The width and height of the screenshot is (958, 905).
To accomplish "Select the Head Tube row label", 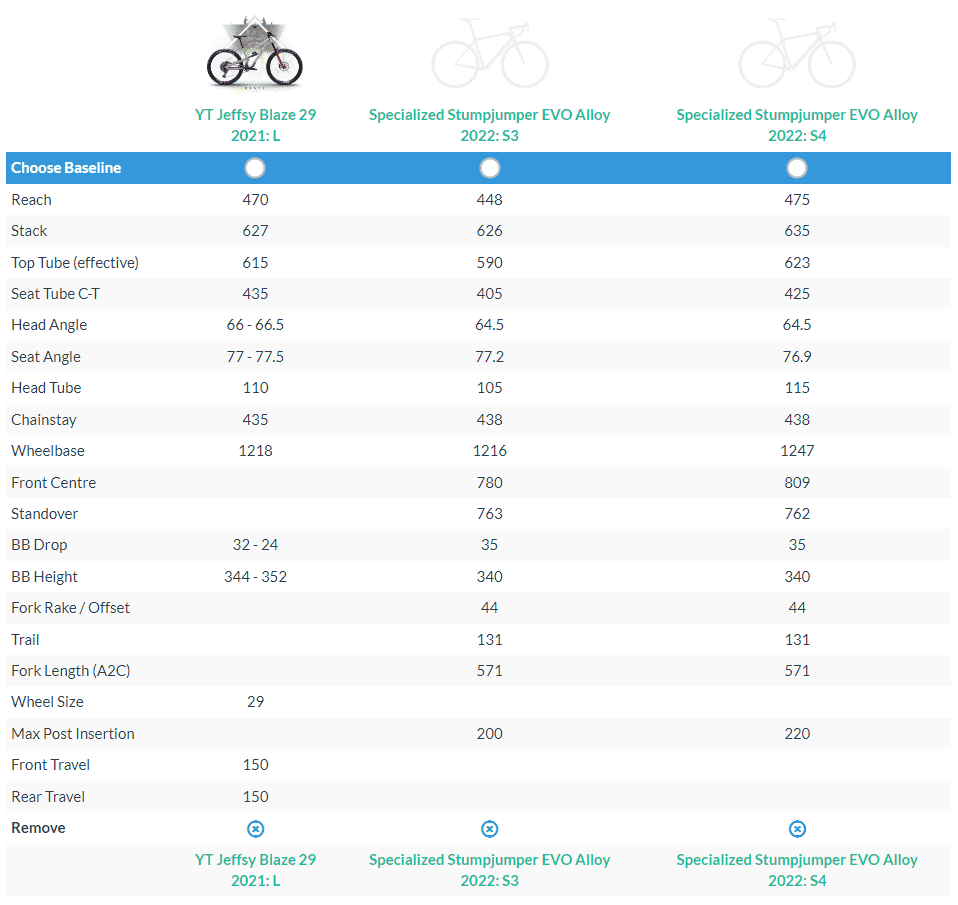I will click(46, 388).
